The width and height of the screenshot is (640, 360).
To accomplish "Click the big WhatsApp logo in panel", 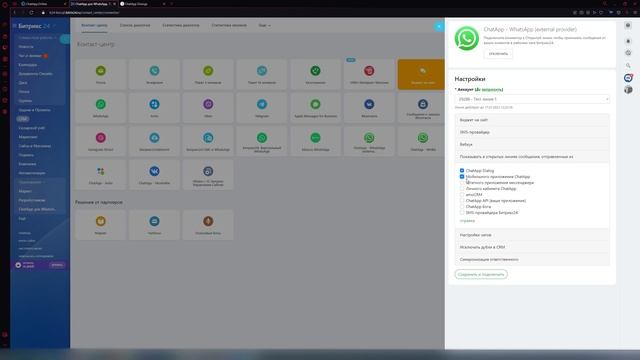I will click(467, 38).
